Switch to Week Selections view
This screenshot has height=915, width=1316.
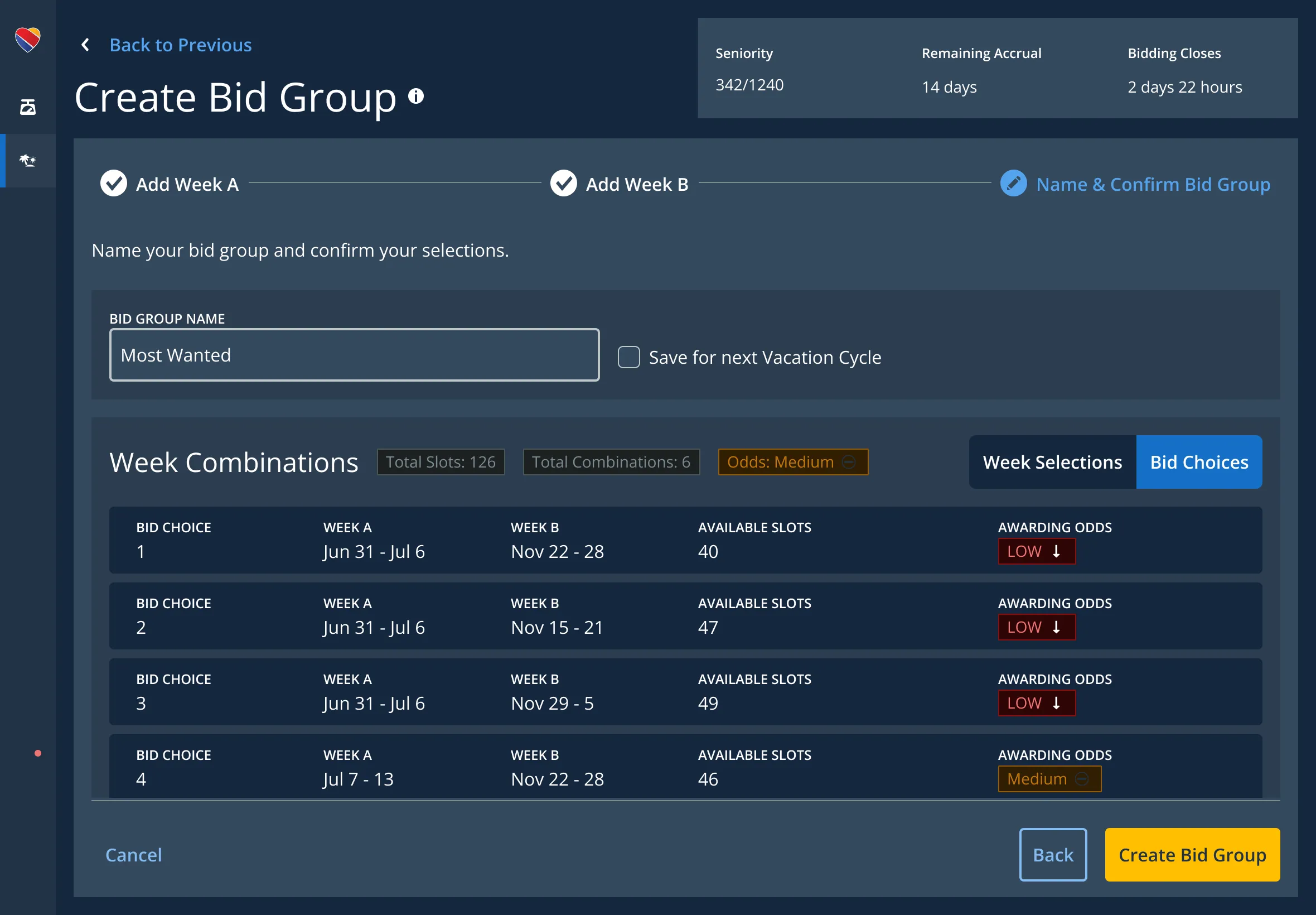[x=1052, y=462]
